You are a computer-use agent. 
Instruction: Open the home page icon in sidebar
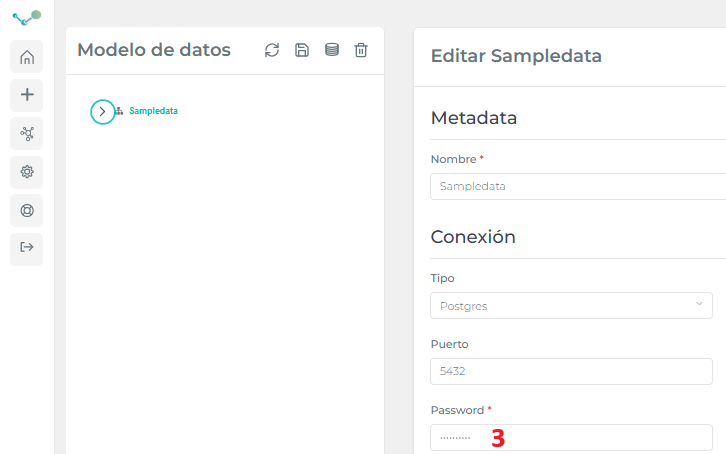click(27, 57)
